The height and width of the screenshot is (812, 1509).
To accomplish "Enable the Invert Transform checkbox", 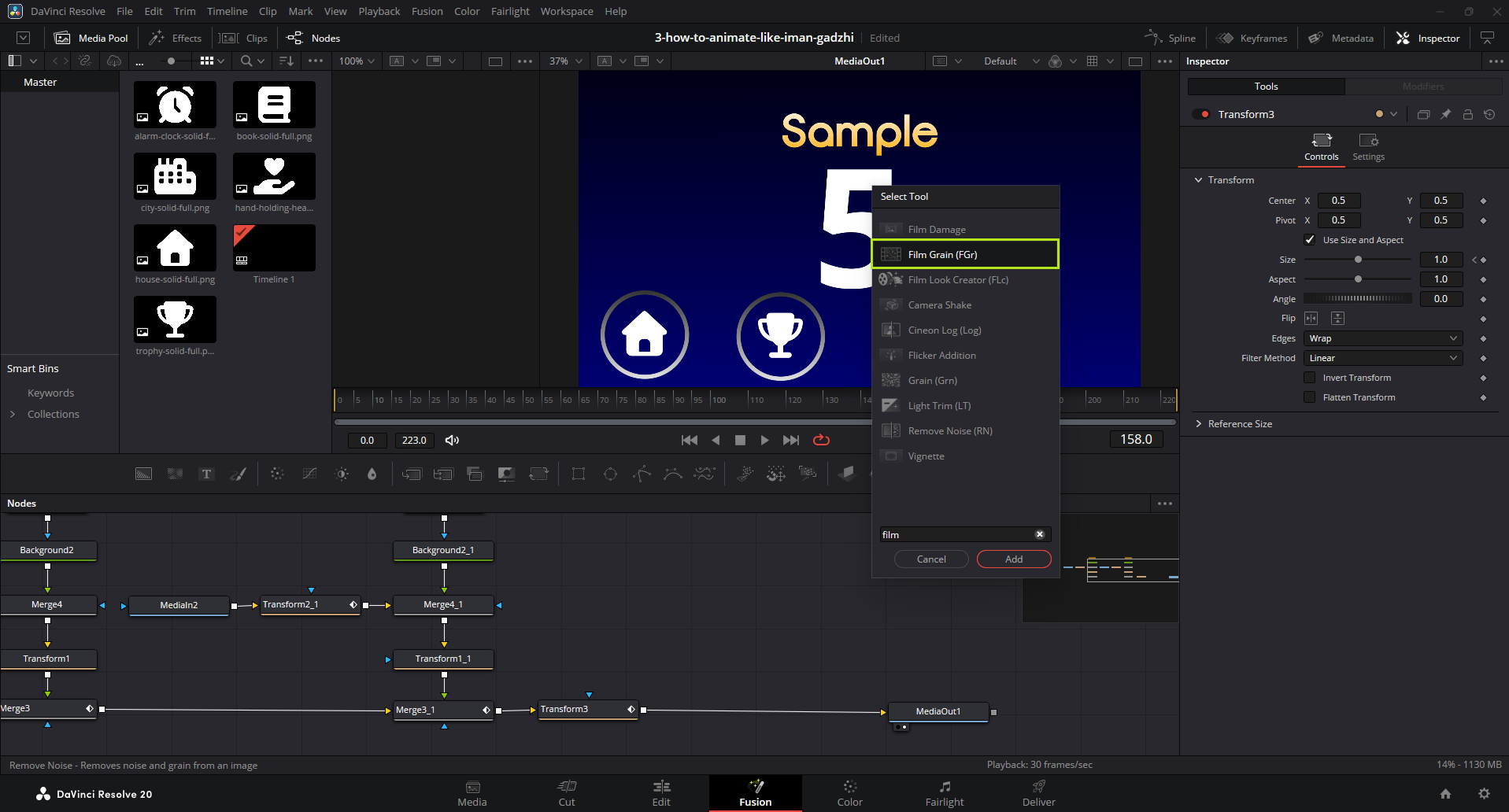I will pos(1310,378).
